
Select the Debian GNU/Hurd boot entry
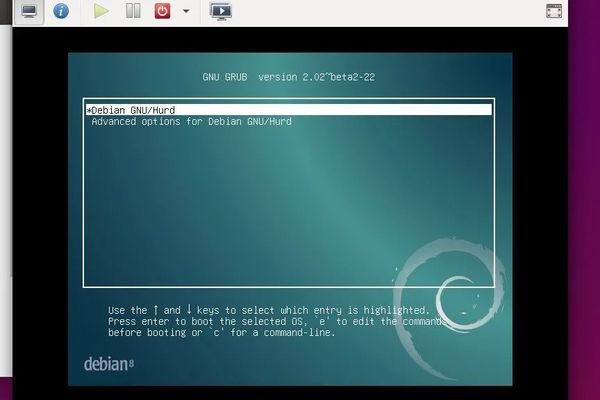[x=289, y=110]
